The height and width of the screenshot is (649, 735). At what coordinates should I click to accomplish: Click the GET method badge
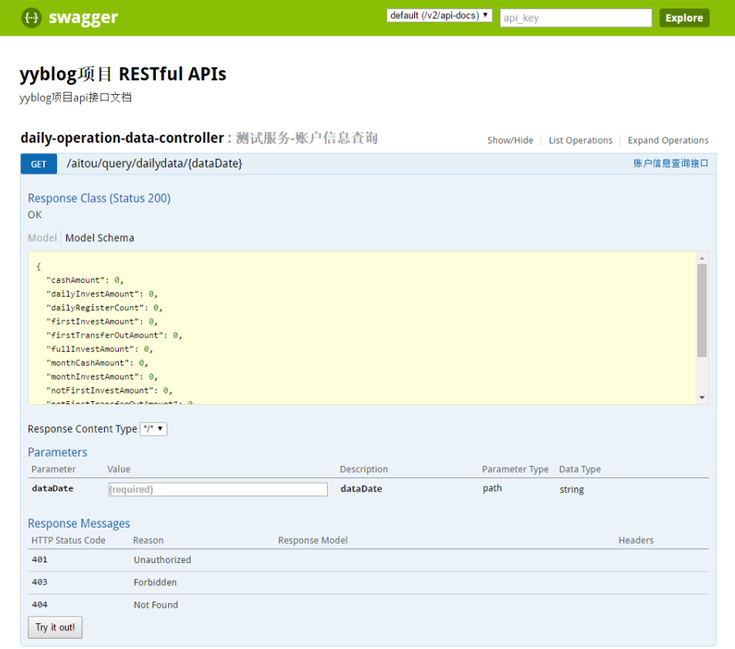pos(38,164)
